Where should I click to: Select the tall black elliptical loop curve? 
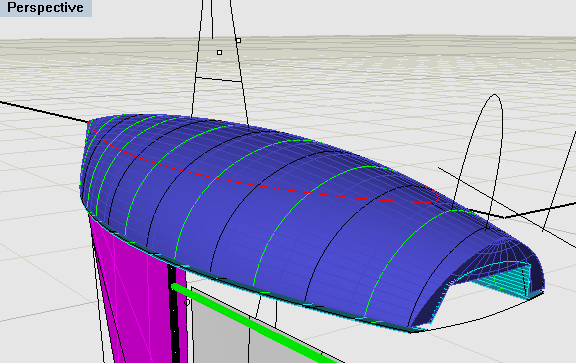(478, 162)
